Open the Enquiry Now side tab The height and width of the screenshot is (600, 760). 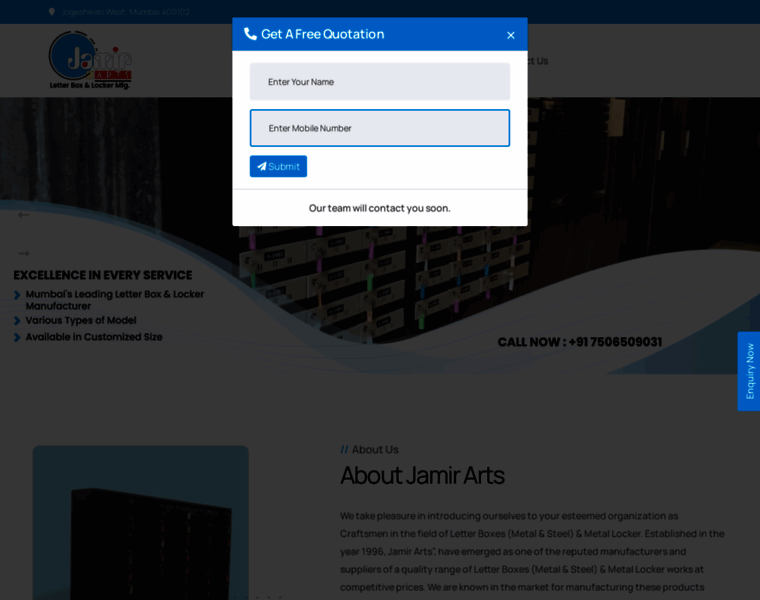click(749, 371)
